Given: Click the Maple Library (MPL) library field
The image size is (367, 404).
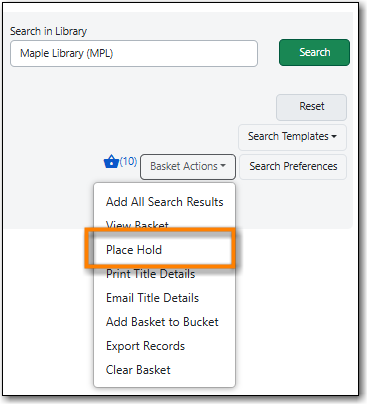Looking at the screenshot, I should 134,54.
